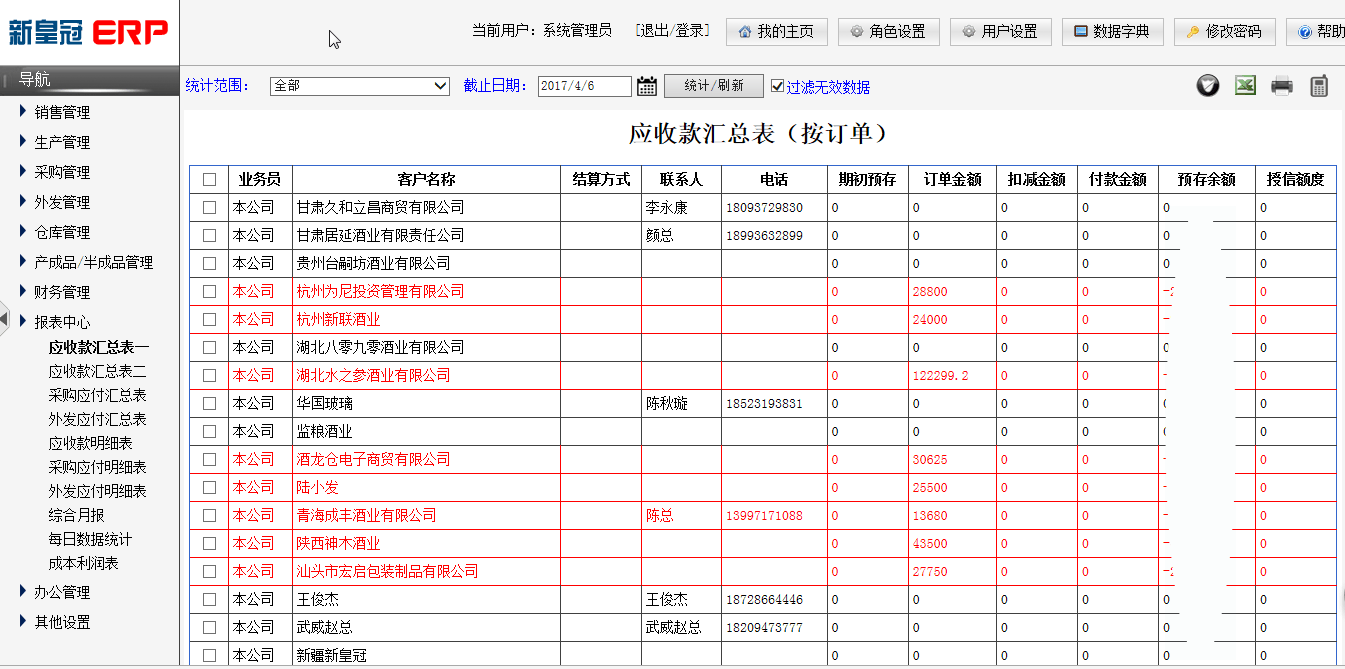Expand the 财务管理 navigation section
This screenshot has height=669, width=1345.
click(62, 292)
